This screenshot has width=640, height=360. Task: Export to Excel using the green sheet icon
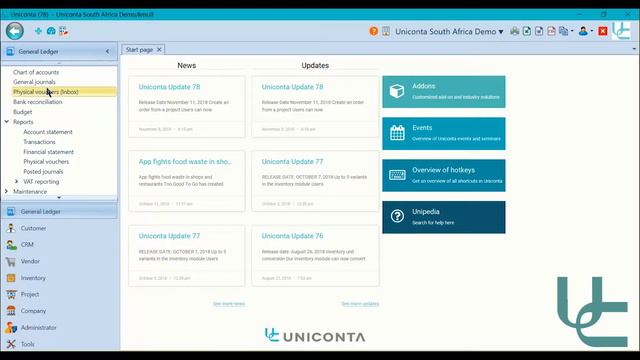(527, 31)
